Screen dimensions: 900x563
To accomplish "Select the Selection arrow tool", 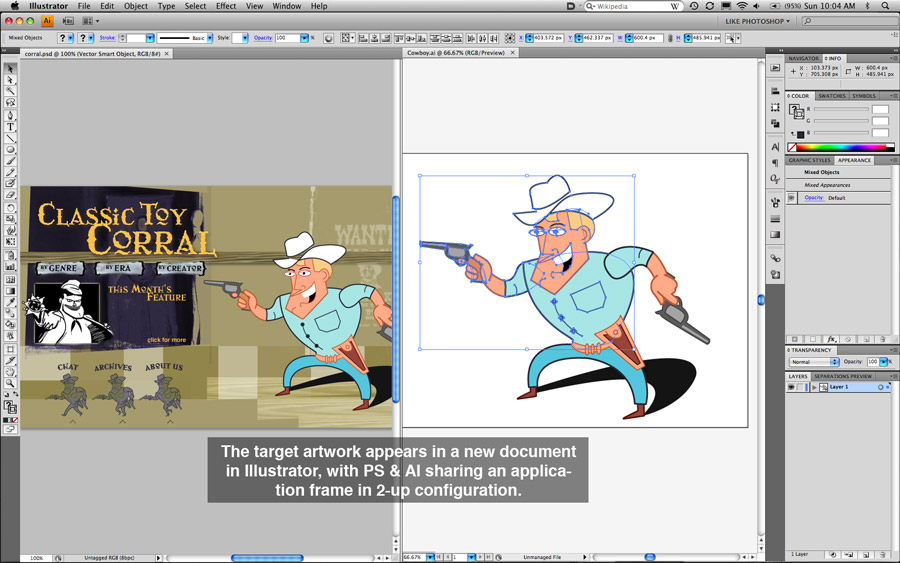I will (11, 69).
